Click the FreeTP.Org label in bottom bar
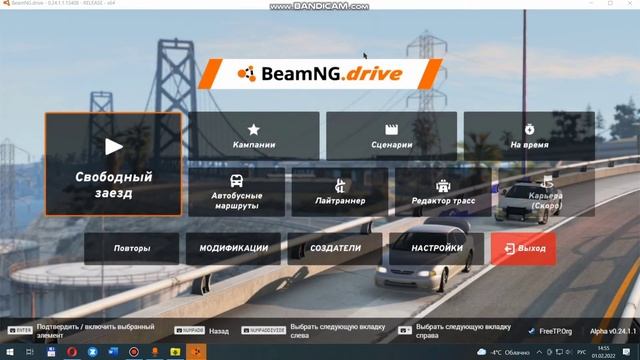This screenshot has width=640, height=360. (x=556, y=331)
